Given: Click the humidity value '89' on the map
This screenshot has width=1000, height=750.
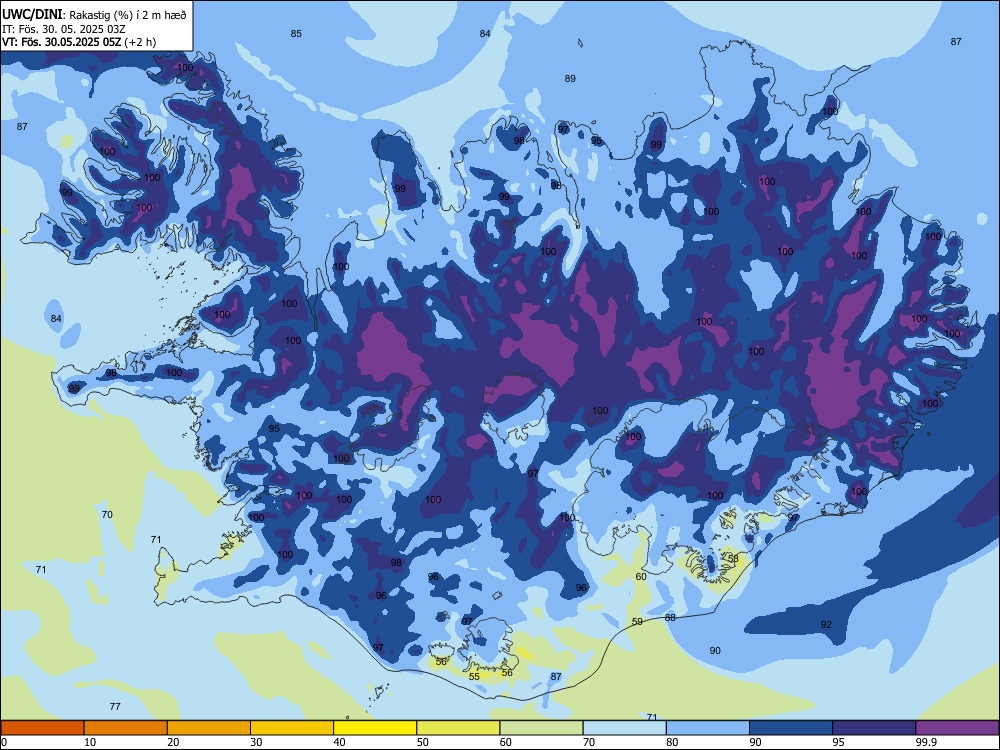Looking at the screenshot, I should pos(570,78).
